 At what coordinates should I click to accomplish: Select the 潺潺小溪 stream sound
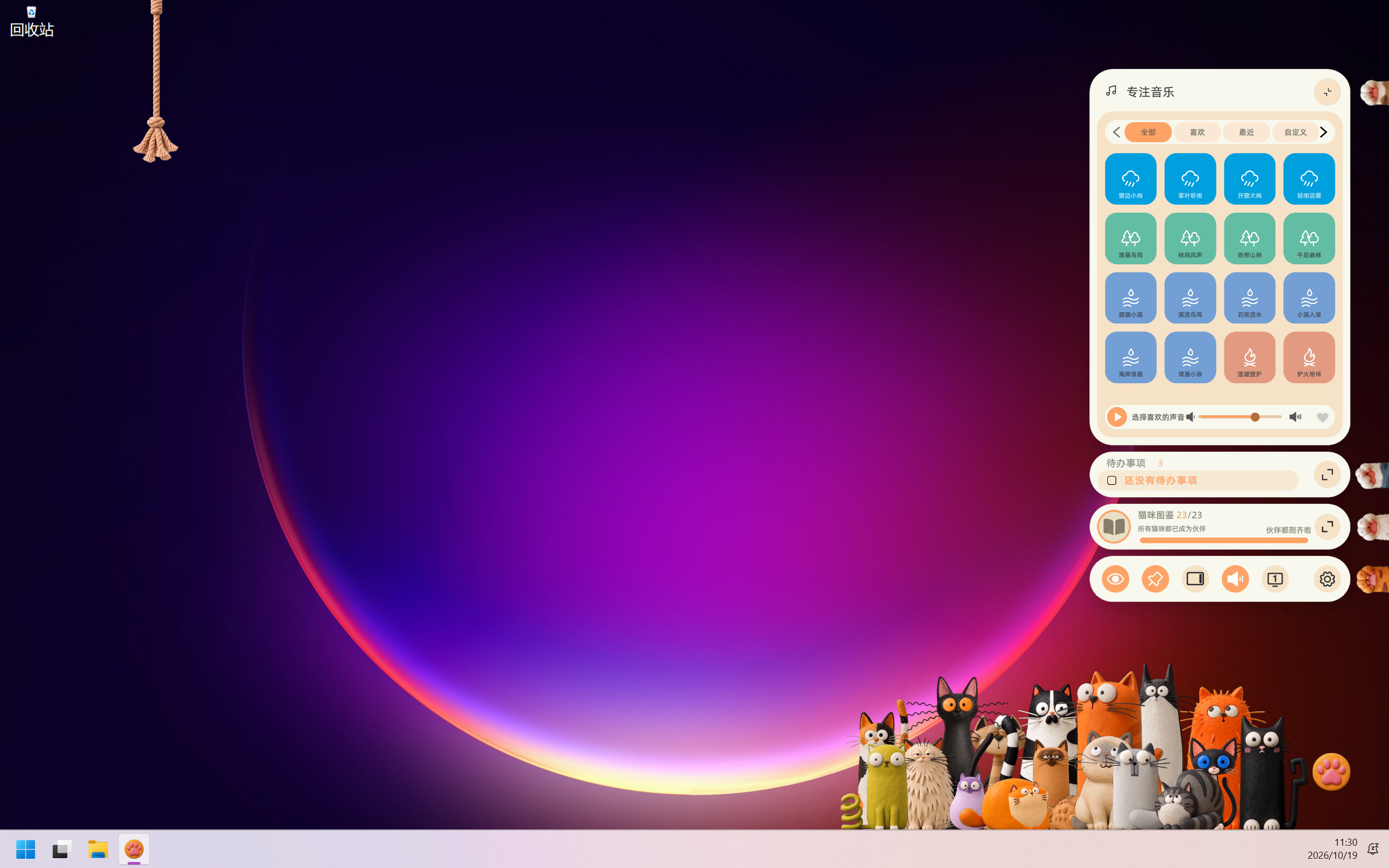(1130, 297)
